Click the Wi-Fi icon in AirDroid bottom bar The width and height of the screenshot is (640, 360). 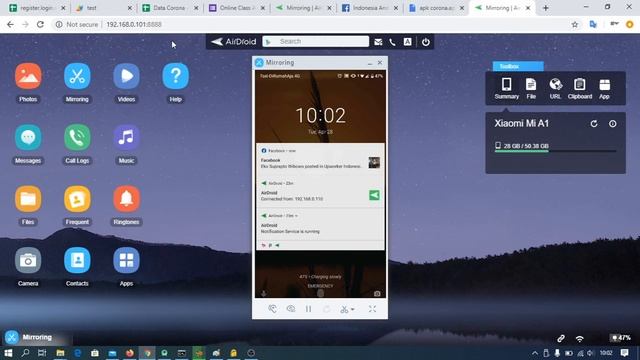[580, 338]
